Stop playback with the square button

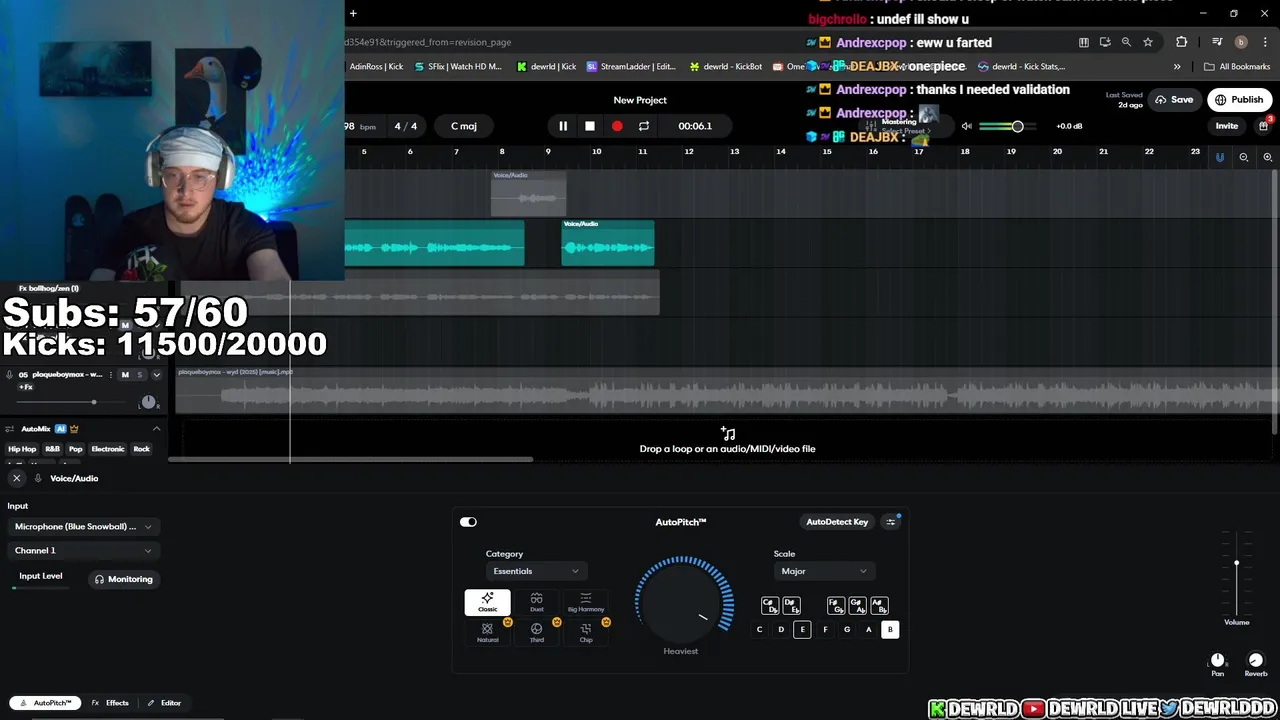coord(590,126)
